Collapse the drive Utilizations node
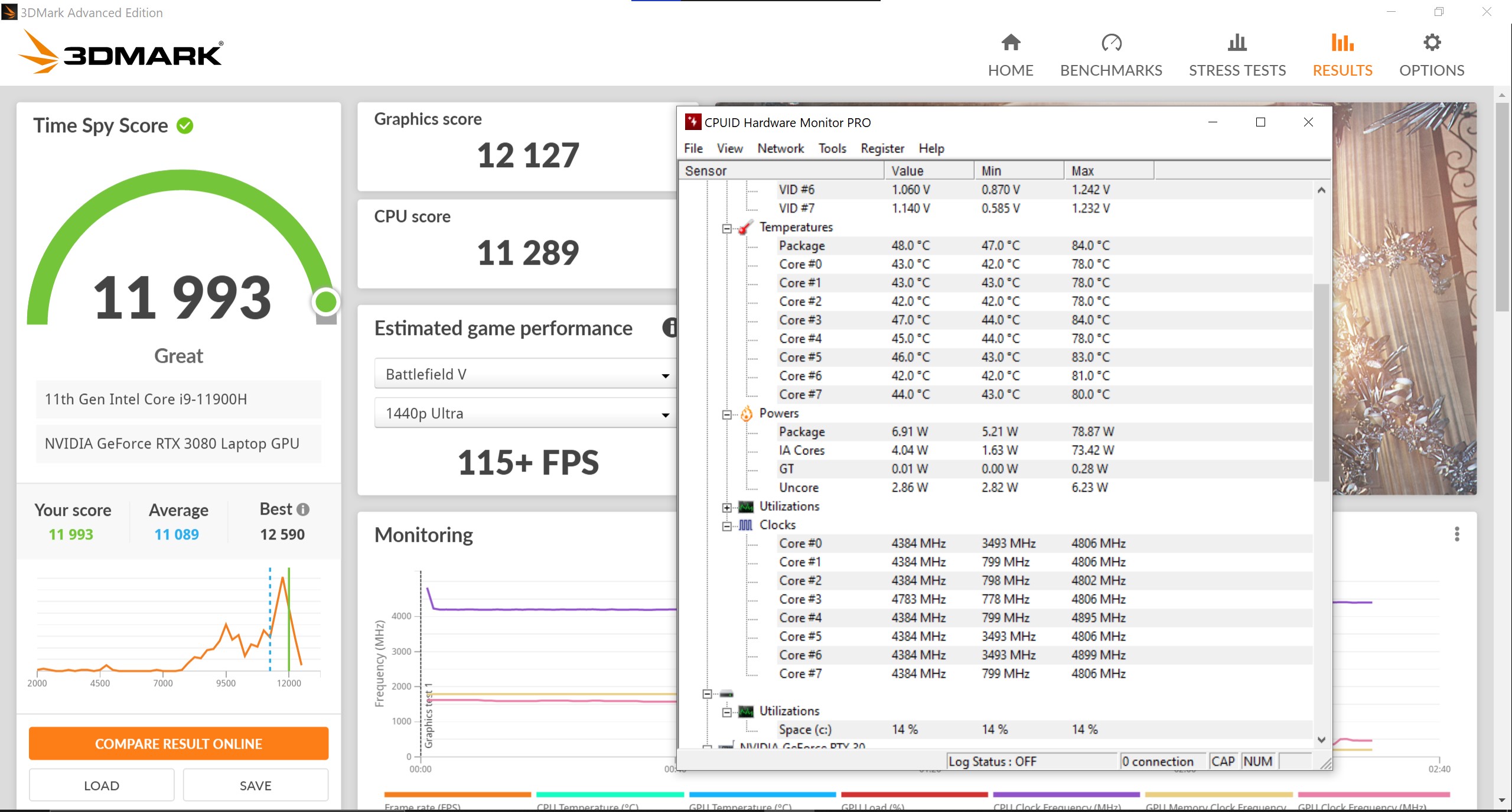This screenshot has width=1512, height=812. [727, 712]
